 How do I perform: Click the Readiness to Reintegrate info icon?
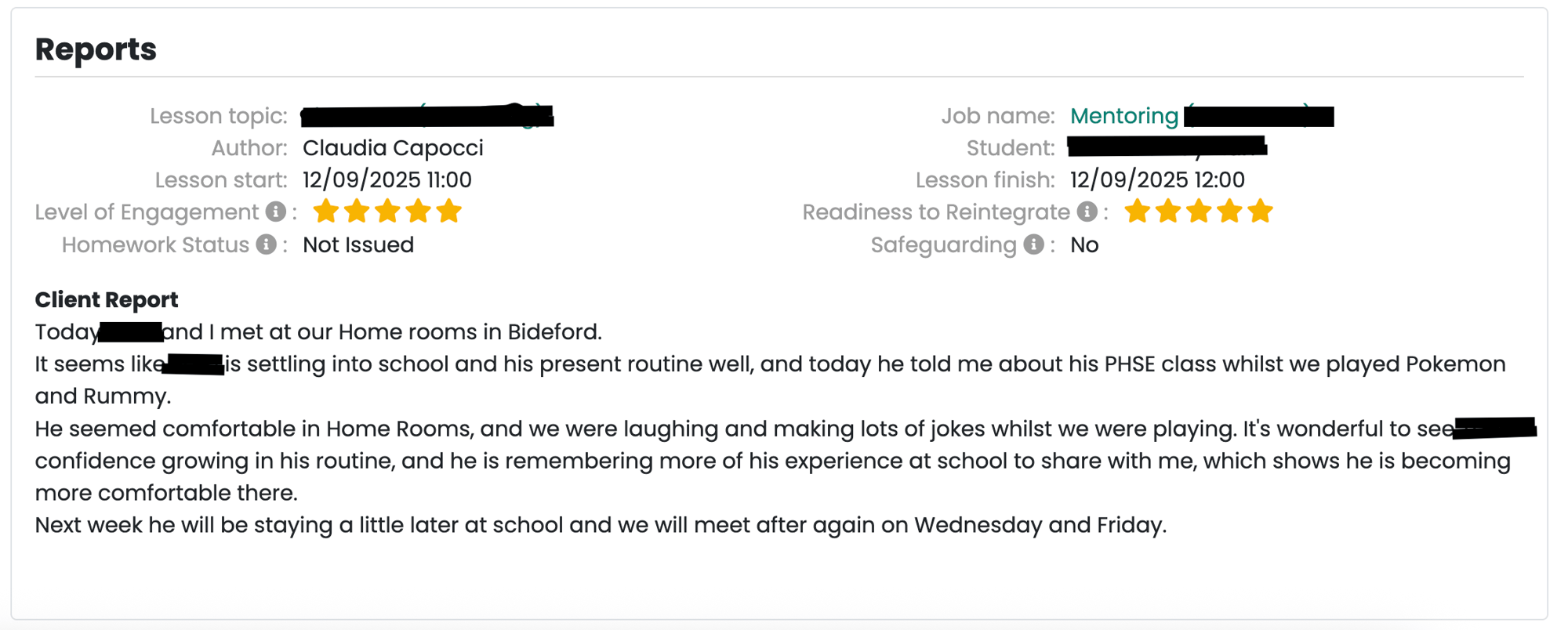pyautogui.click(x=1087, y=212)
